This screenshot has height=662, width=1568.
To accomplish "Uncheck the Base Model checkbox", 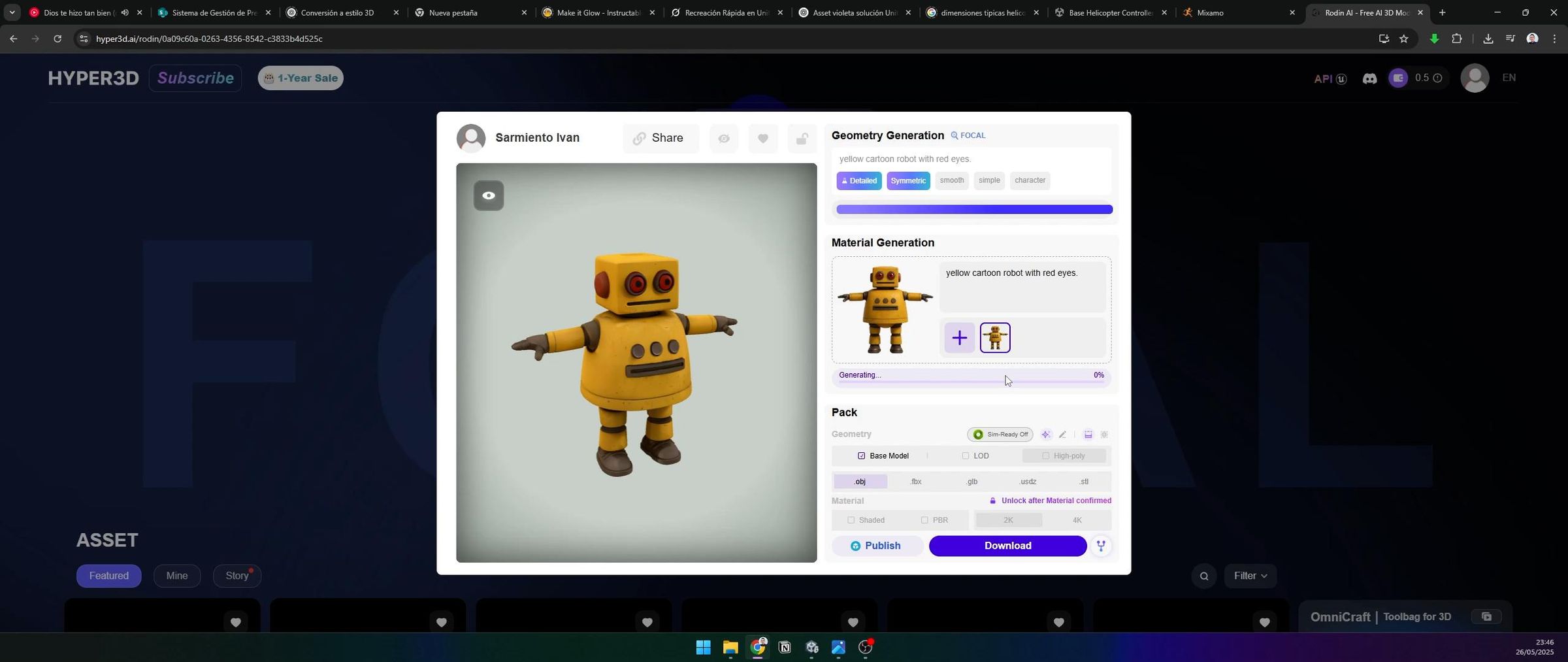I will point(861,455).
